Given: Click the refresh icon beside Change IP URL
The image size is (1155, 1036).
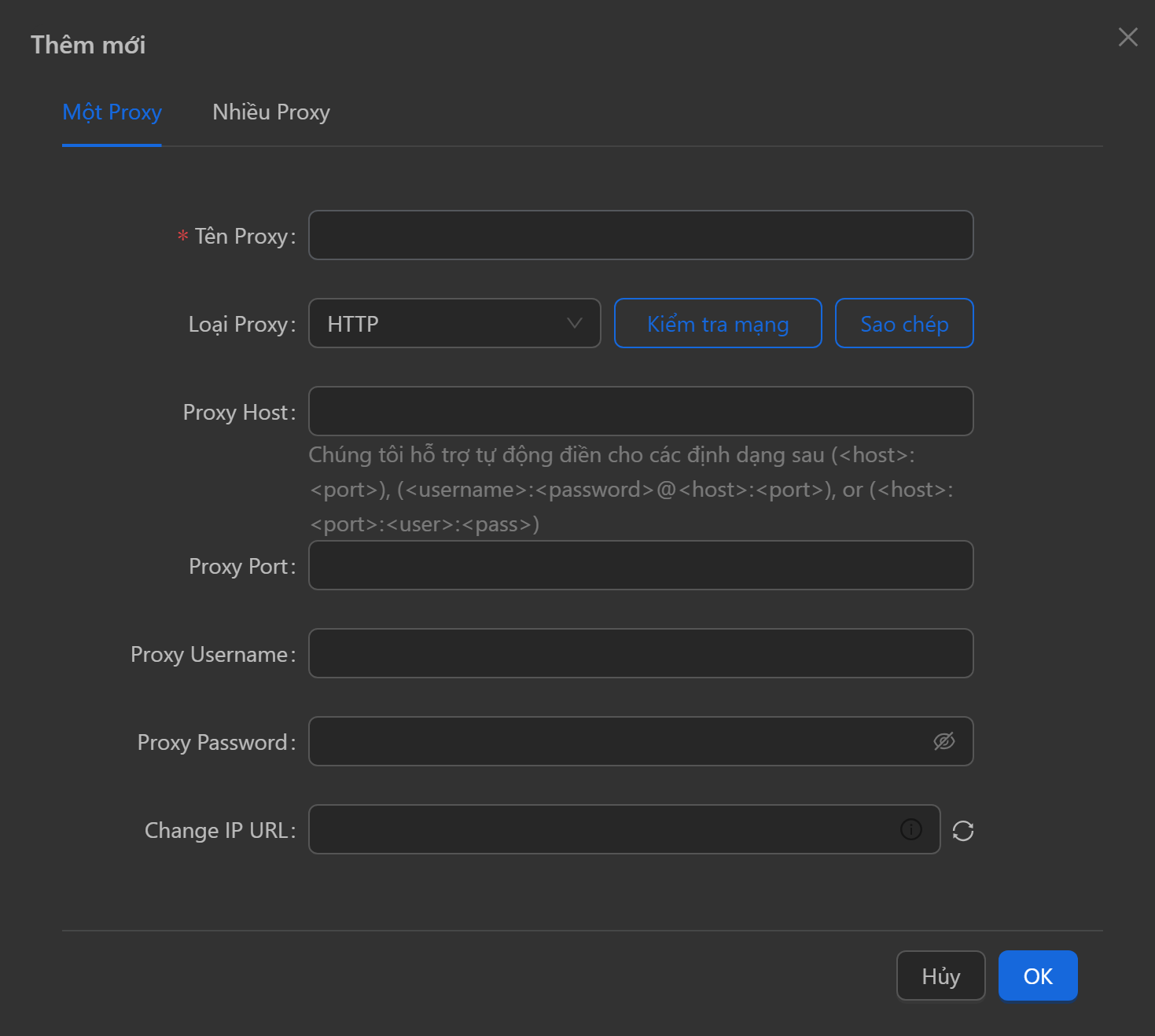Looking at the screenshot, I should coord(962,830).
